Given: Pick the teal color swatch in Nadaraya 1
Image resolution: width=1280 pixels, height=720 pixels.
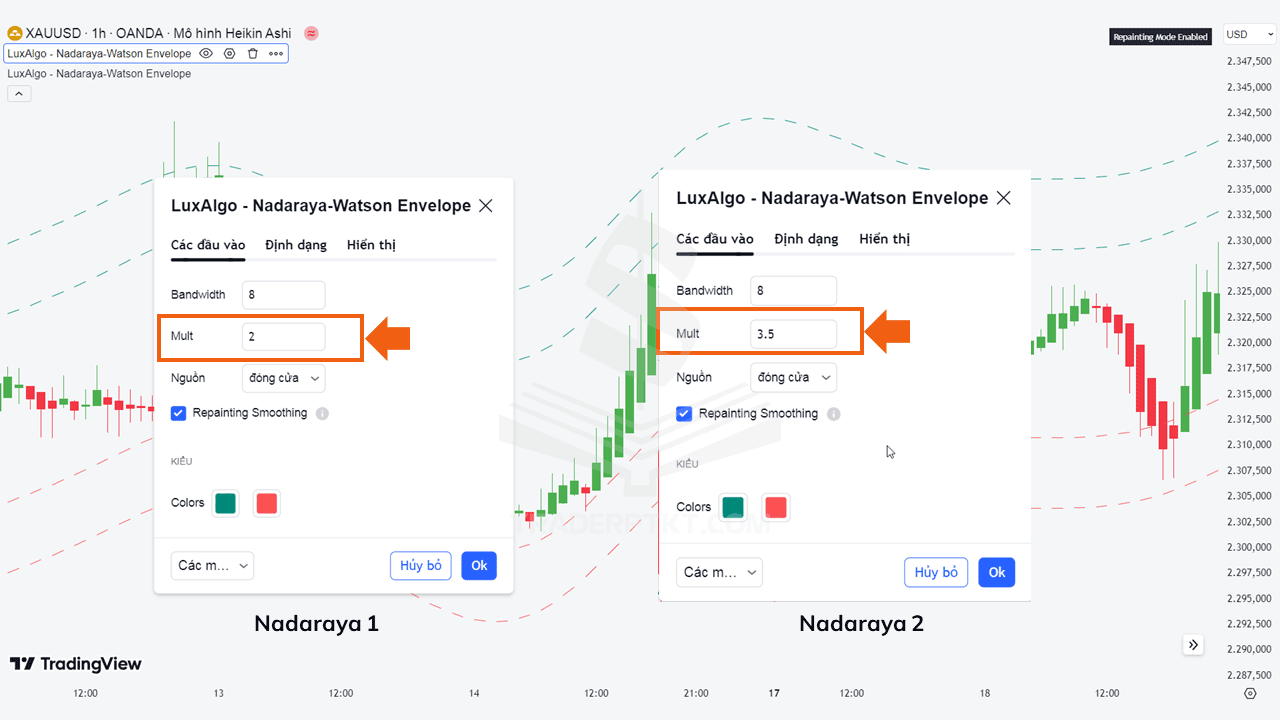Looking at the screenshot, I should pyautogui.click(x=225, y=503).
